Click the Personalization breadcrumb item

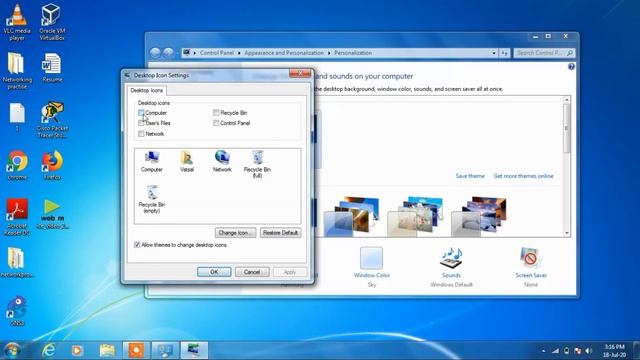click(x=353, y=53)
